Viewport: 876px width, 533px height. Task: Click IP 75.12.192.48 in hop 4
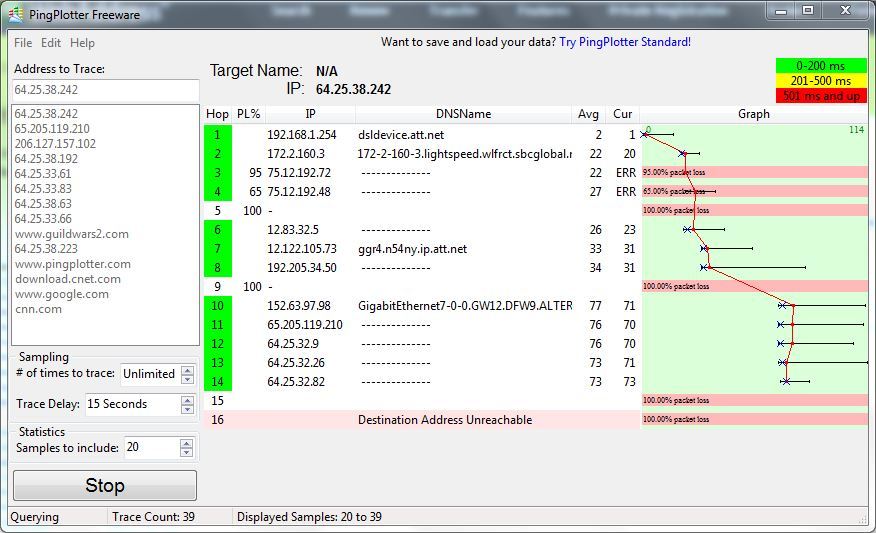[x=299, y=192]
